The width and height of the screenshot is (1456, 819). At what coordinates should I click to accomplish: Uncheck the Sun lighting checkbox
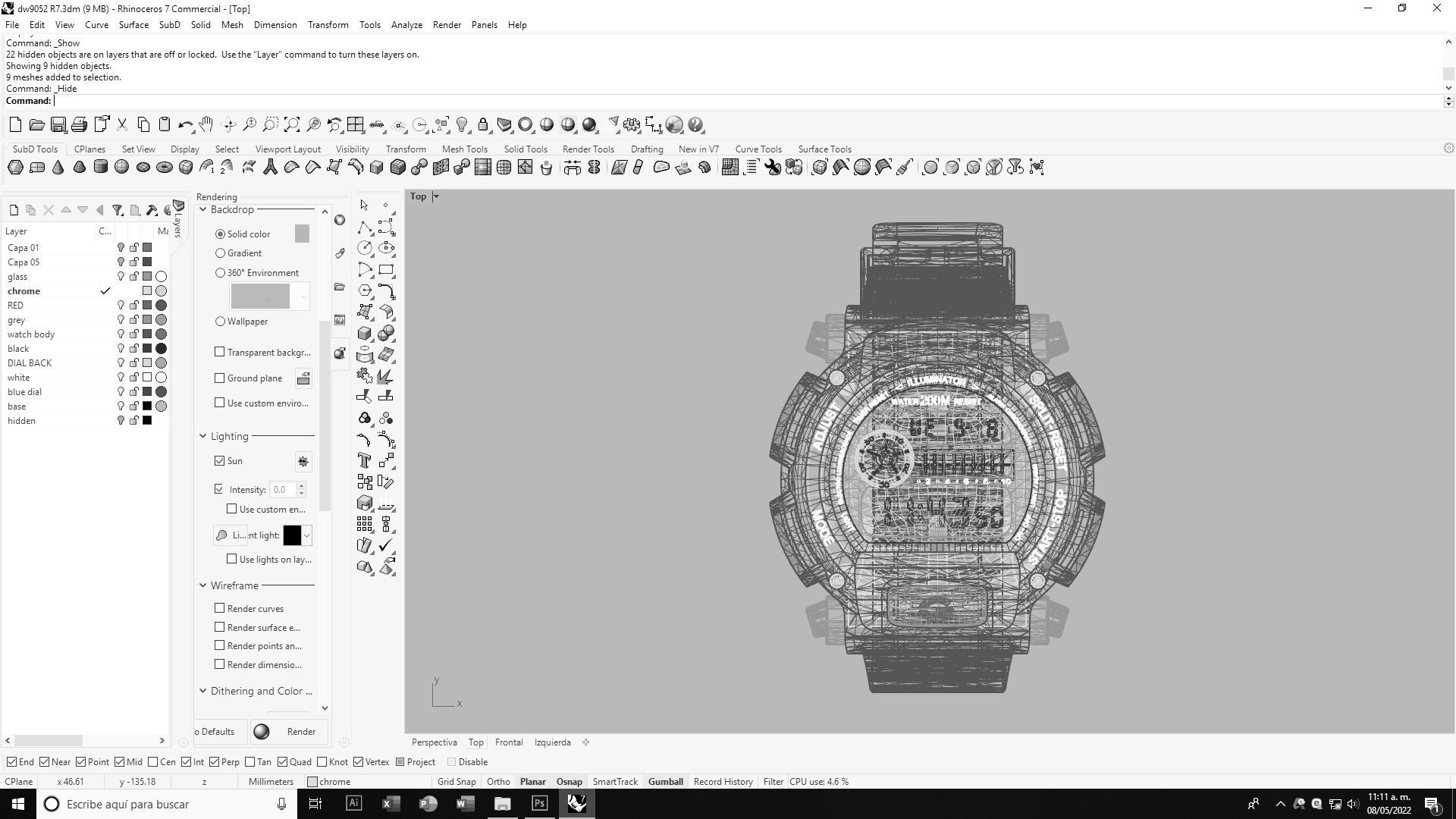[220, 461]
